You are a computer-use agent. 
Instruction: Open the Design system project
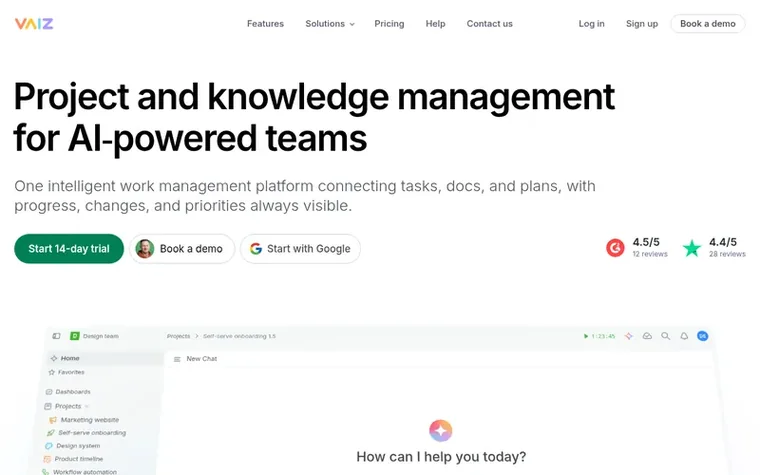[x=78, y=446]
